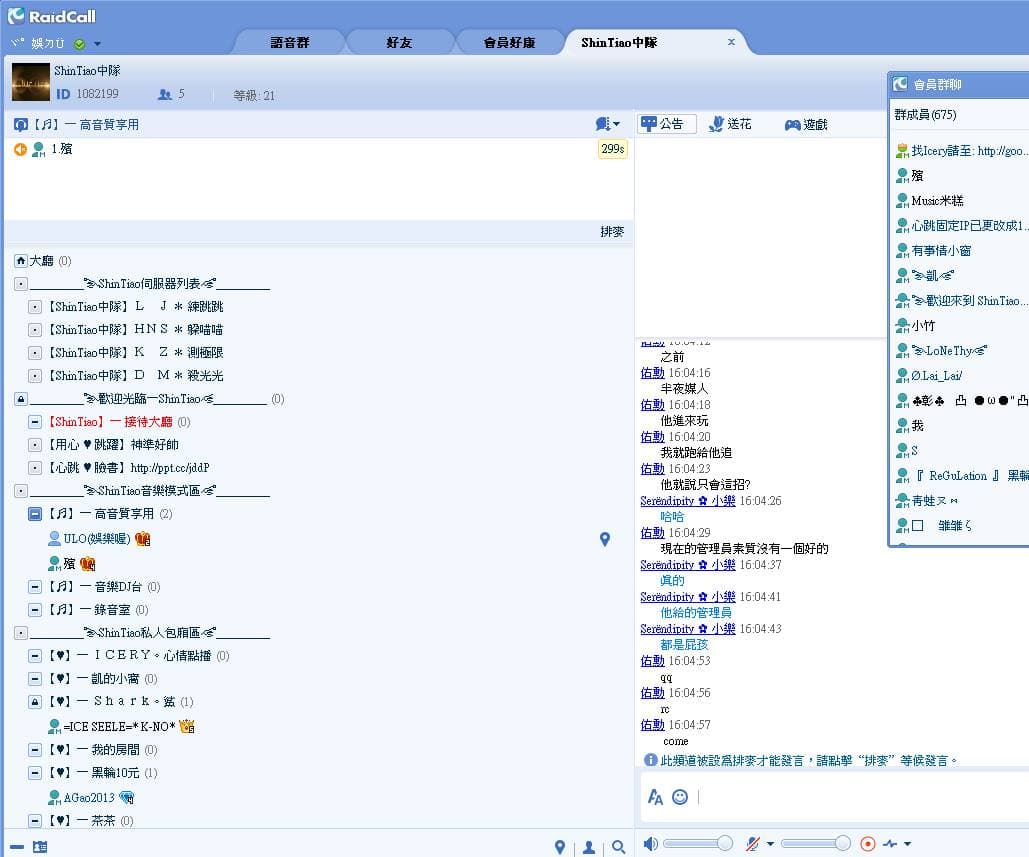The height and width of the screenshot is (857, 1029).
Task: Unmute the microphone icon
Action: click(x=752, y=842)
